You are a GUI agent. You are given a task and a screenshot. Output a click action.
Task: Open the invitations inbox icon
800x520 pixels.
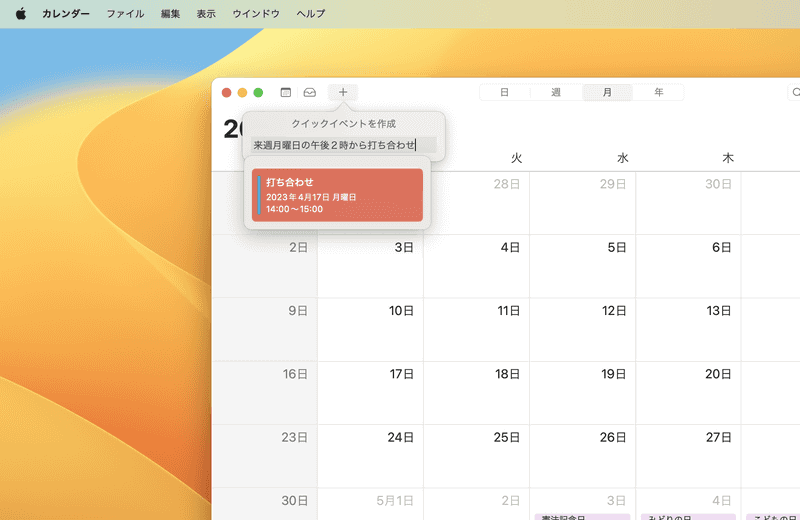[x=310, y=92]
